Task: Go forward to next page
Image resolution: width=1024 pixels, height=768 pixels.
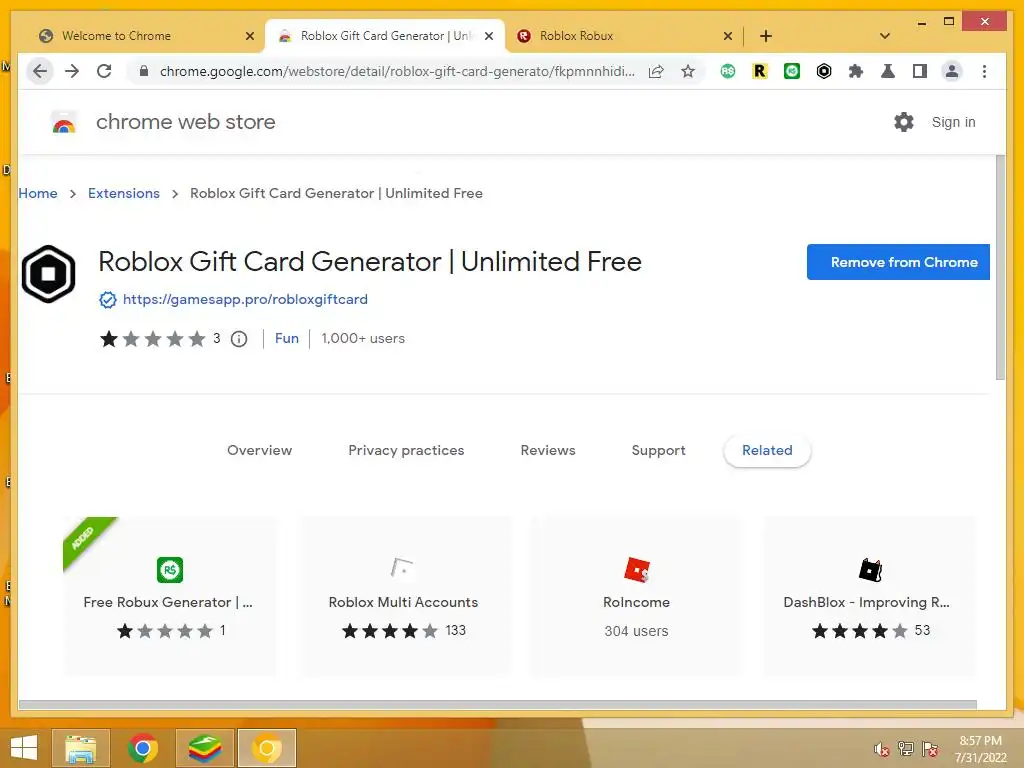Action: coord(72,71)
